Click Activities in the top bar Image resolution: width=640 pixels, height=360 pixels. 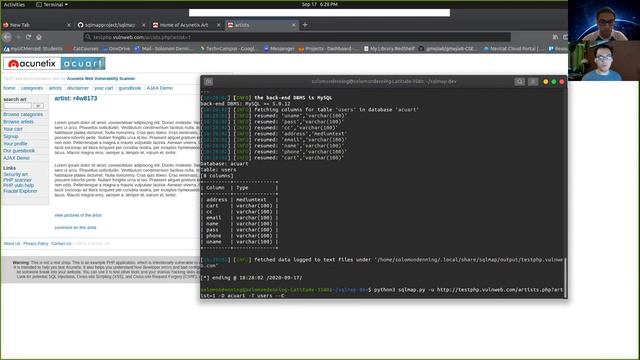14,4
